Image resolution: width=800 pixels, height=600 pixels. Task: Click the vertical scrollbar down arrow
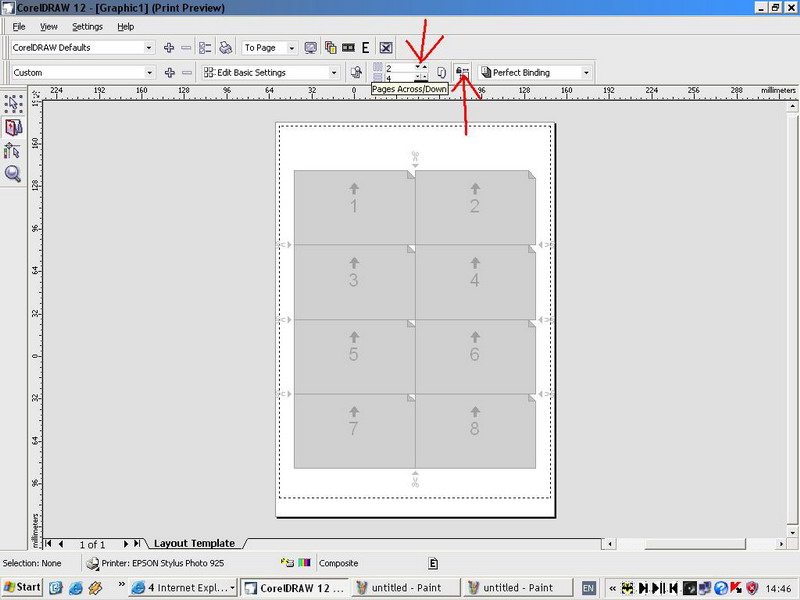(792, 532)
